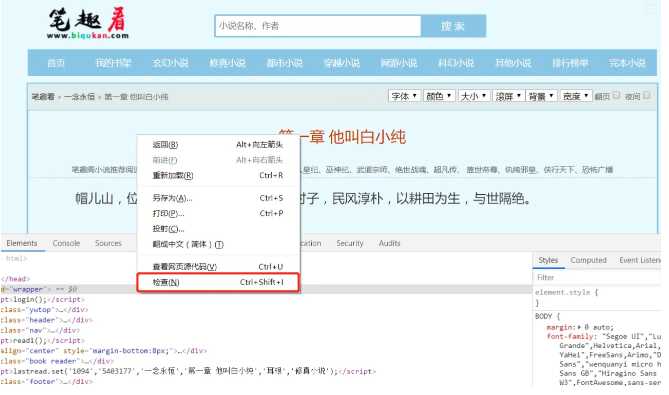The height and width of the screenshot is (395, 669).
Task: Focus the Styles Filter input field
Action: (597, 278)
